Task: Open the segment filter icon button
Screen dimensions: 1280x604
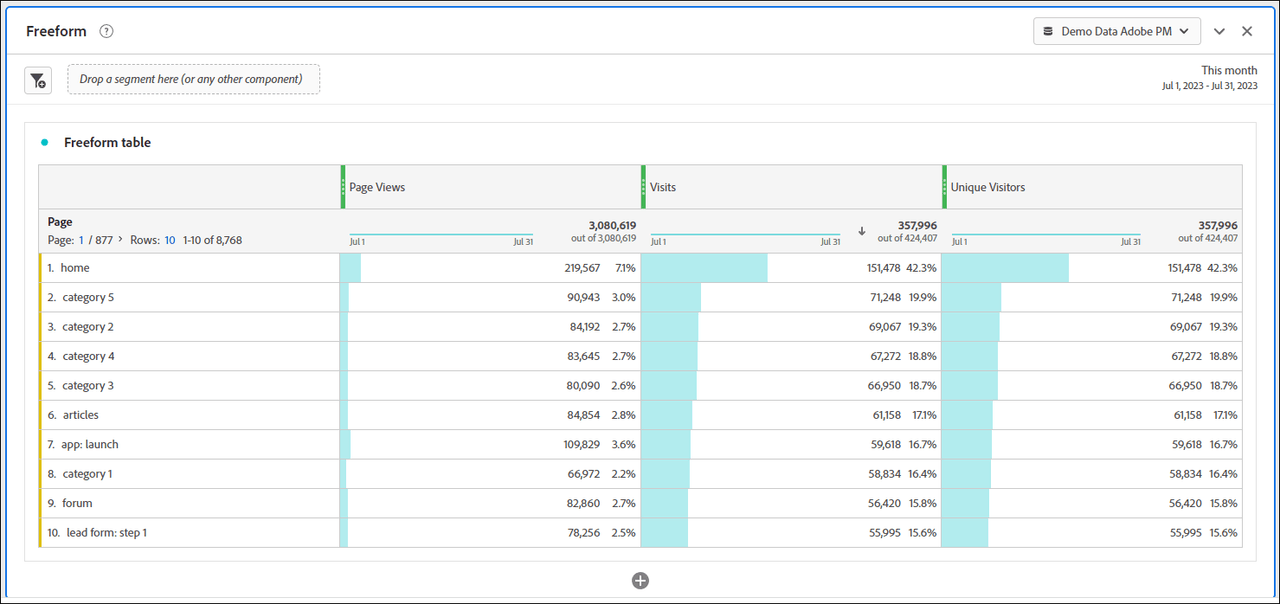Action: coord(38,80)
